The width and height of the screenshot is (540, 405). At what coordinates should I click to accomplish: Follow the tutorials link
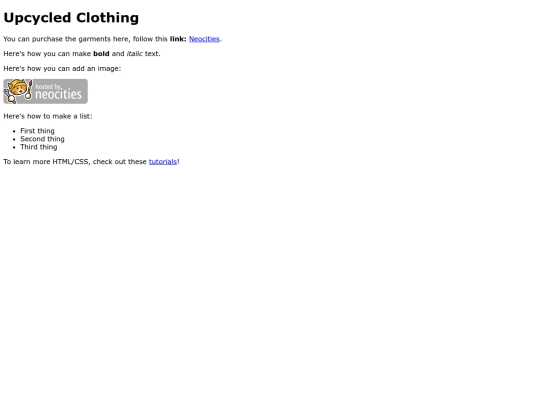pyautogui.click(x=163, y=162)
